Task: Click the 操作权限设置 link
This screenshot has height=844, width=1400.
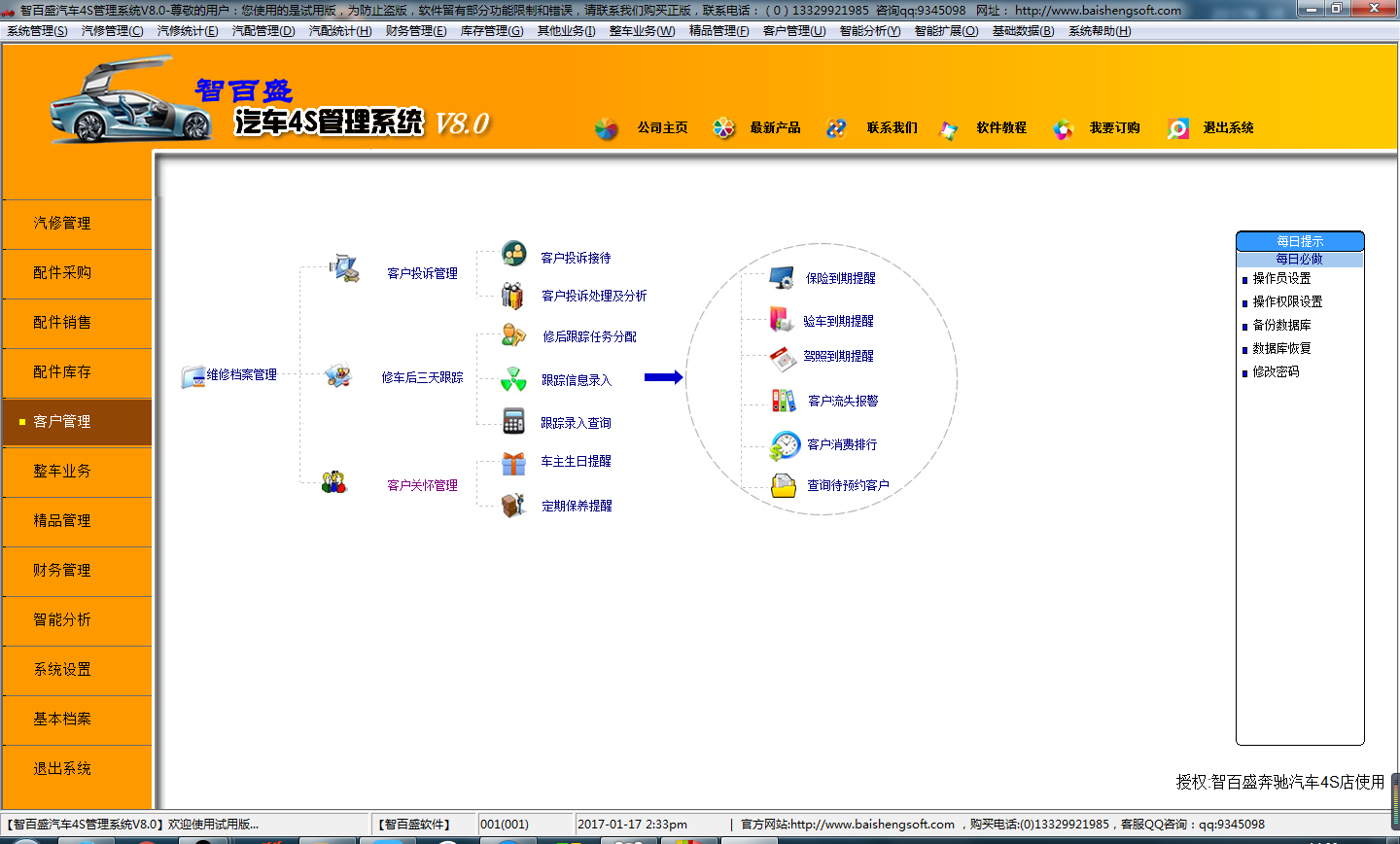Action: pos(1287,302)
